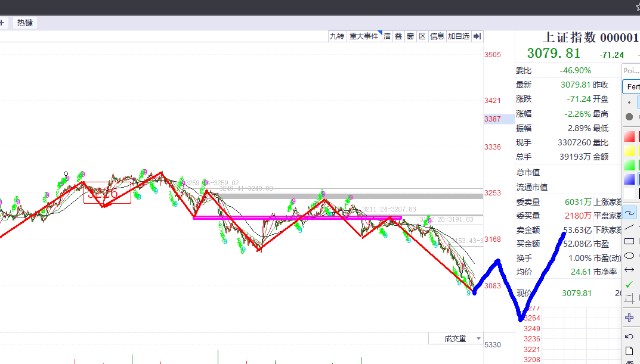The image size is (640, 364).
Task: Open the 重大事件 tab
Action: point(364,36)
